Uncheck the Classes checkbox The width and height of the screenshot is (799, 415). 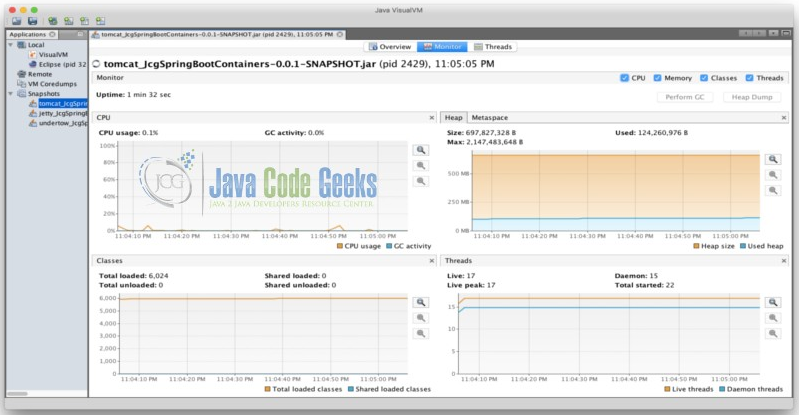tap(704, 78)
